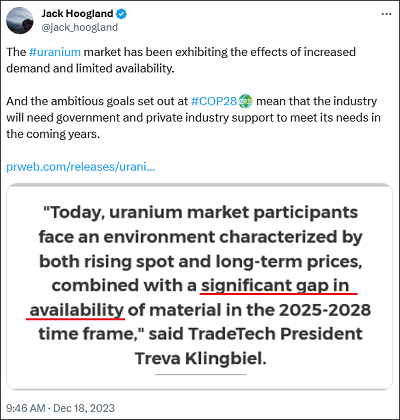Click the tweet's first paragraph text
400x420 pixels.
(181, 60)
